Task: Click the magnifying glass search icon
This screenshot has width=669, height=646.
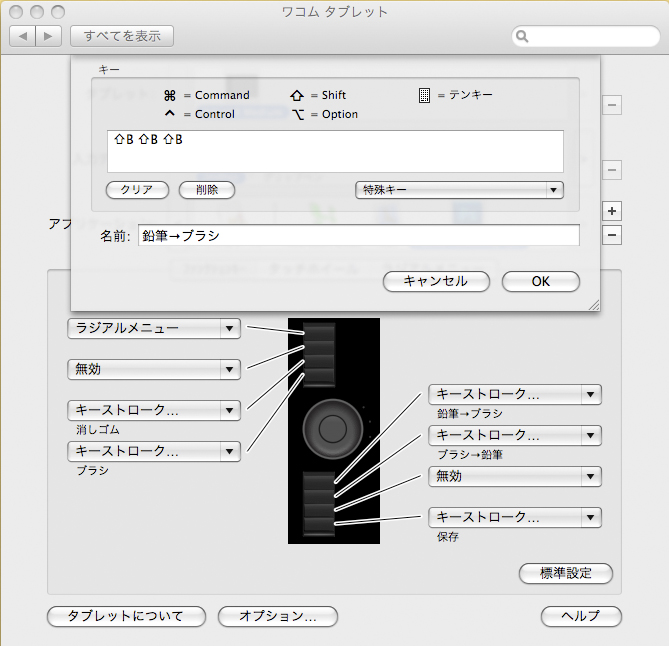Action: [x=523, y=37]
